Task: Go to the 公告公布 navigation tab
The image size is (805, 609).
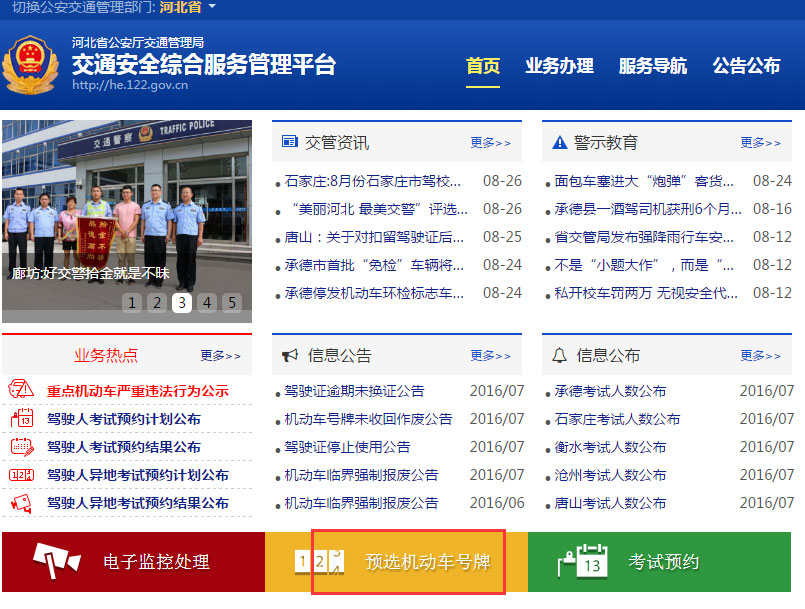Action: coord(746,66)
